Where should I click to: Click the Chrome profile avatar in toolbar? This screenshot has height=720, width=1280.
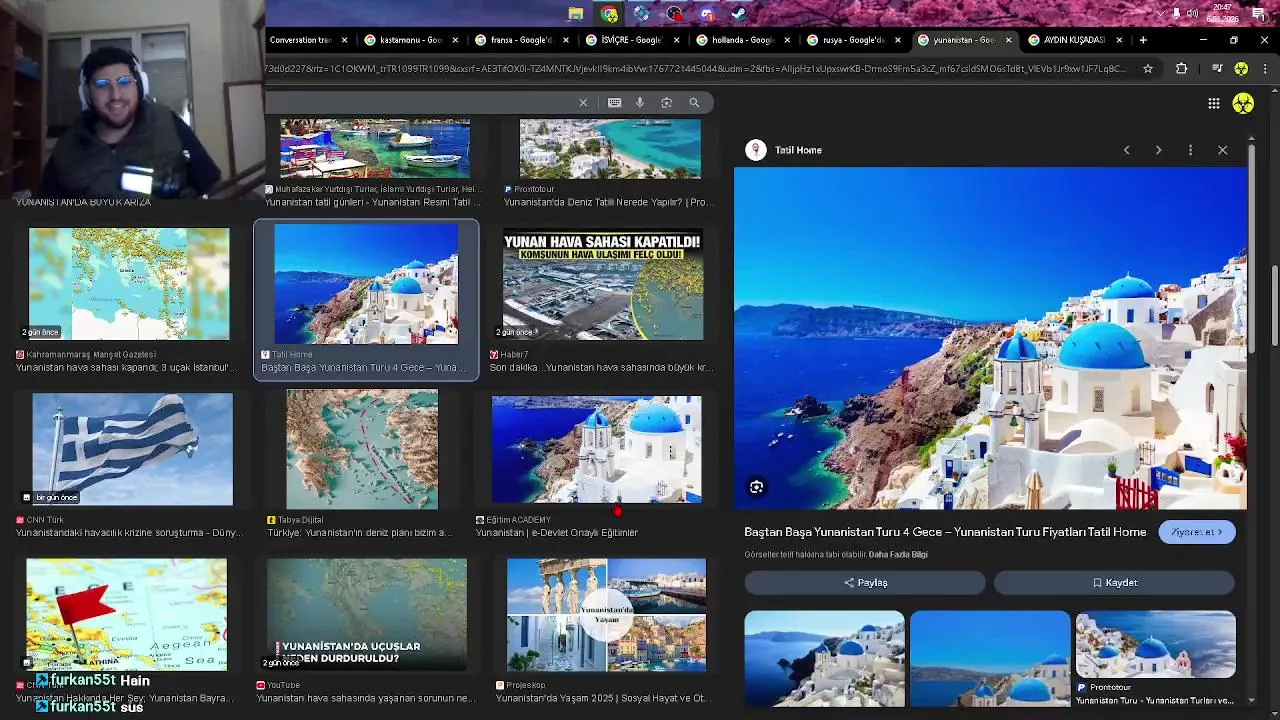(x=1241, y=68)
